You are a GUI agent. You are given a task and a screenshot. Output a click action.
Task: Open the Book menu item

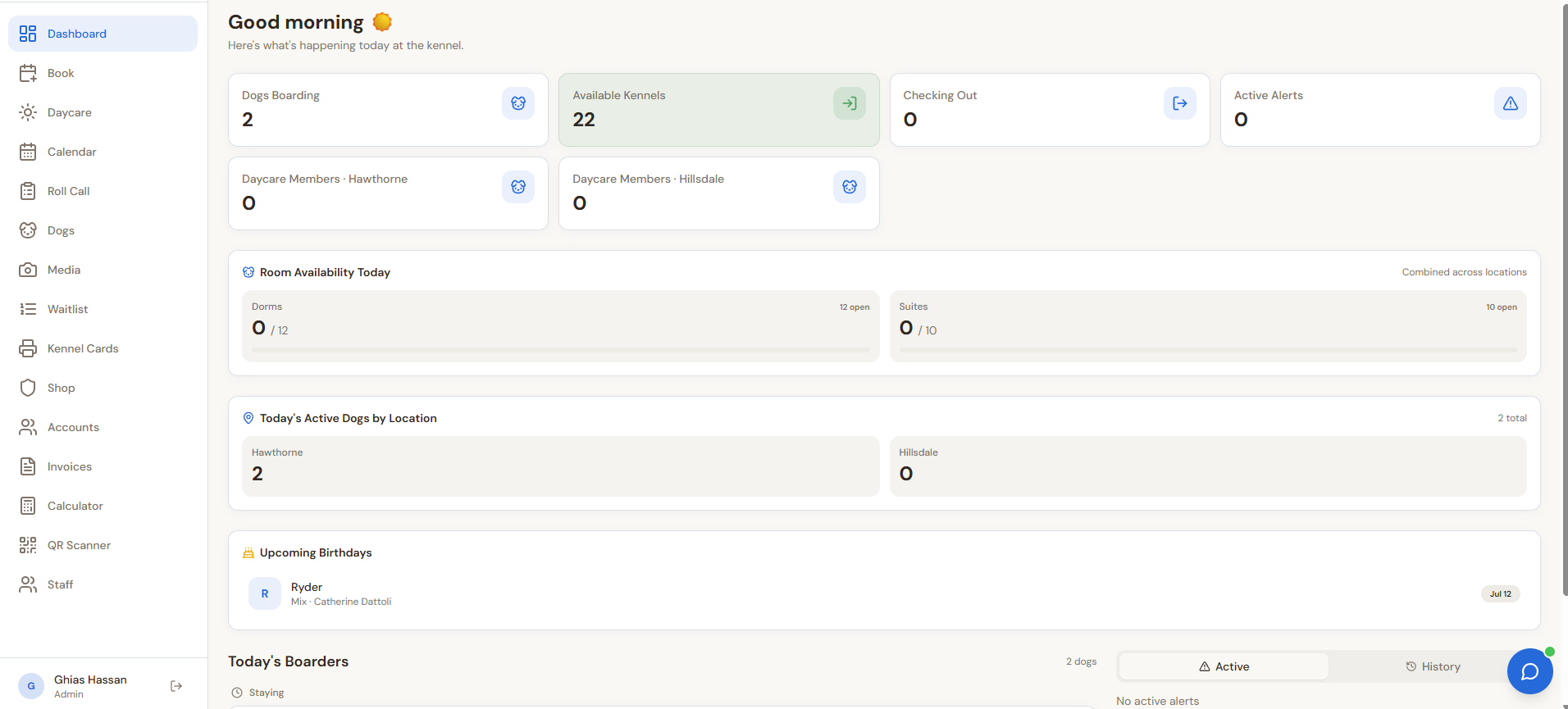(103, 73)
